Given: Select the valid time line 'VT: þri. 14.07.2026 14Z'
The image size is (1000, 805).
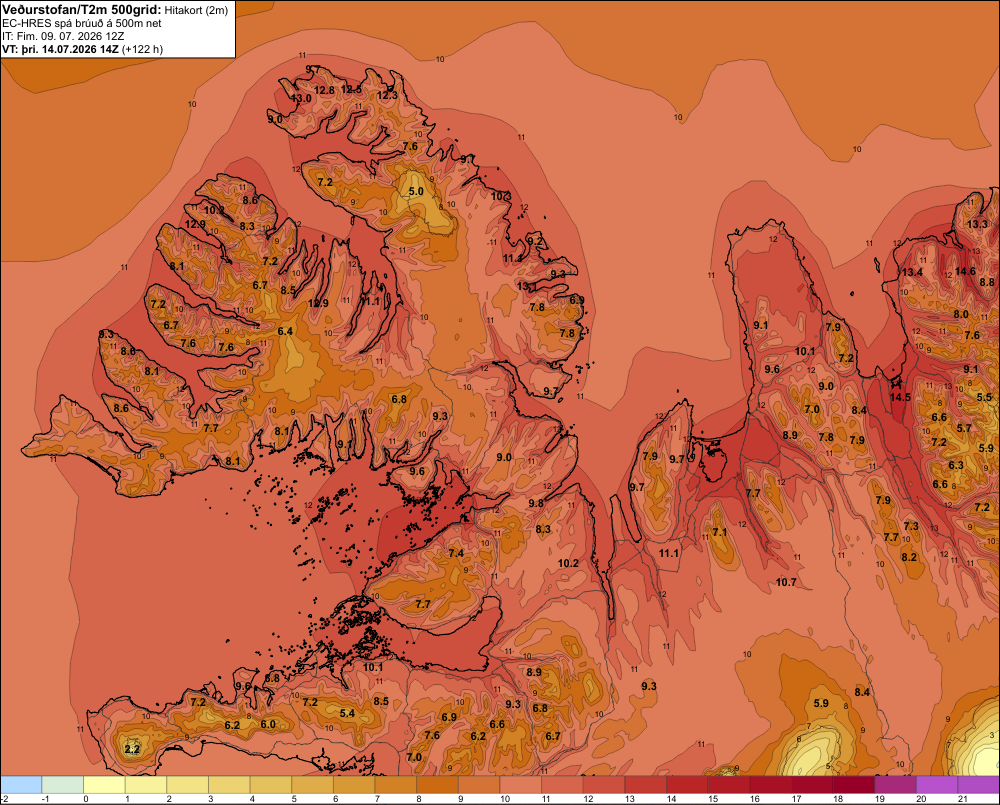Looking at the screenshot, I should [x=60, y=49].
